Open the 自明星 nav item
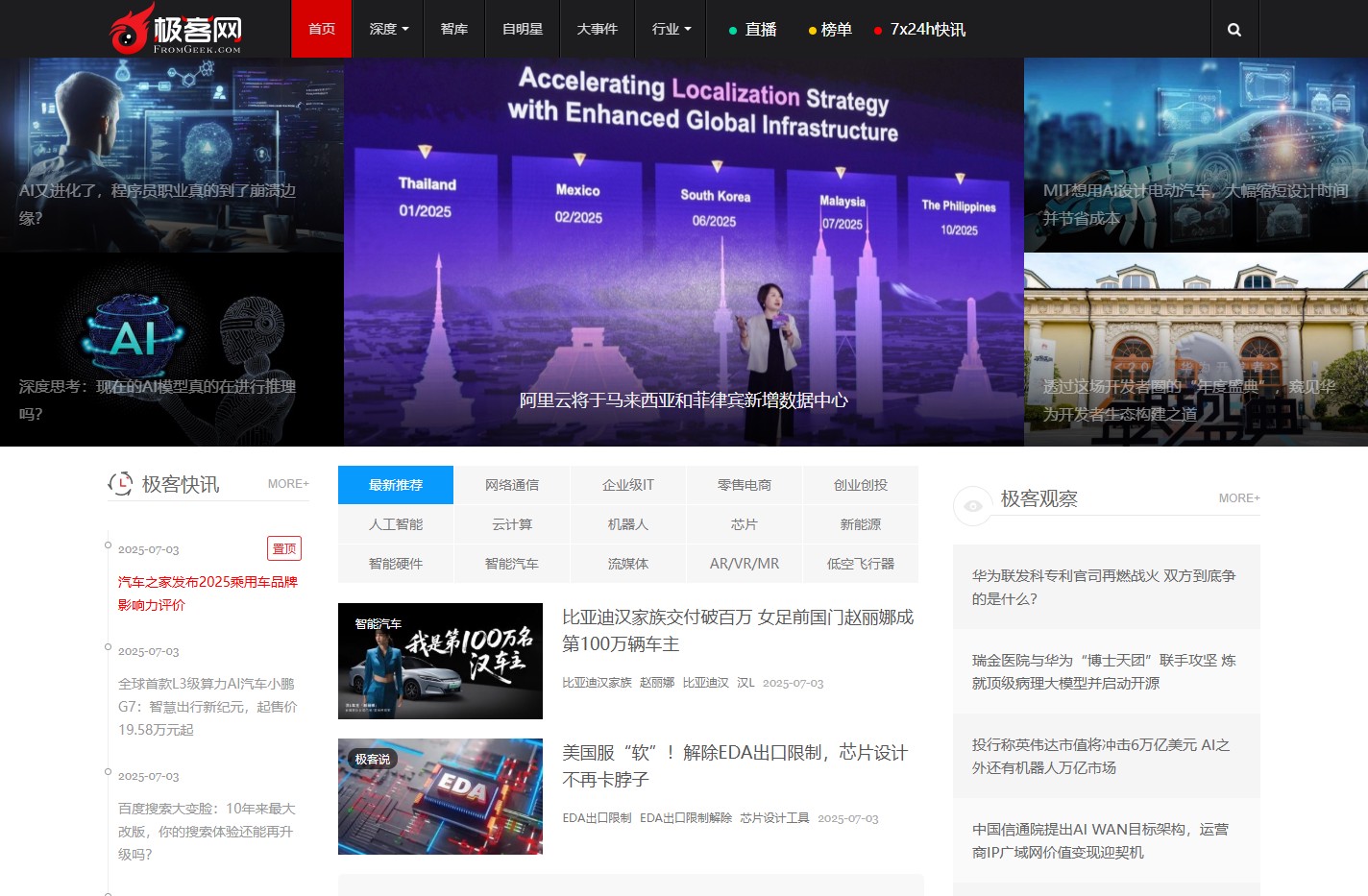Image resolution: width=1368 pixels, height=896 pixels. click(523, 29)
